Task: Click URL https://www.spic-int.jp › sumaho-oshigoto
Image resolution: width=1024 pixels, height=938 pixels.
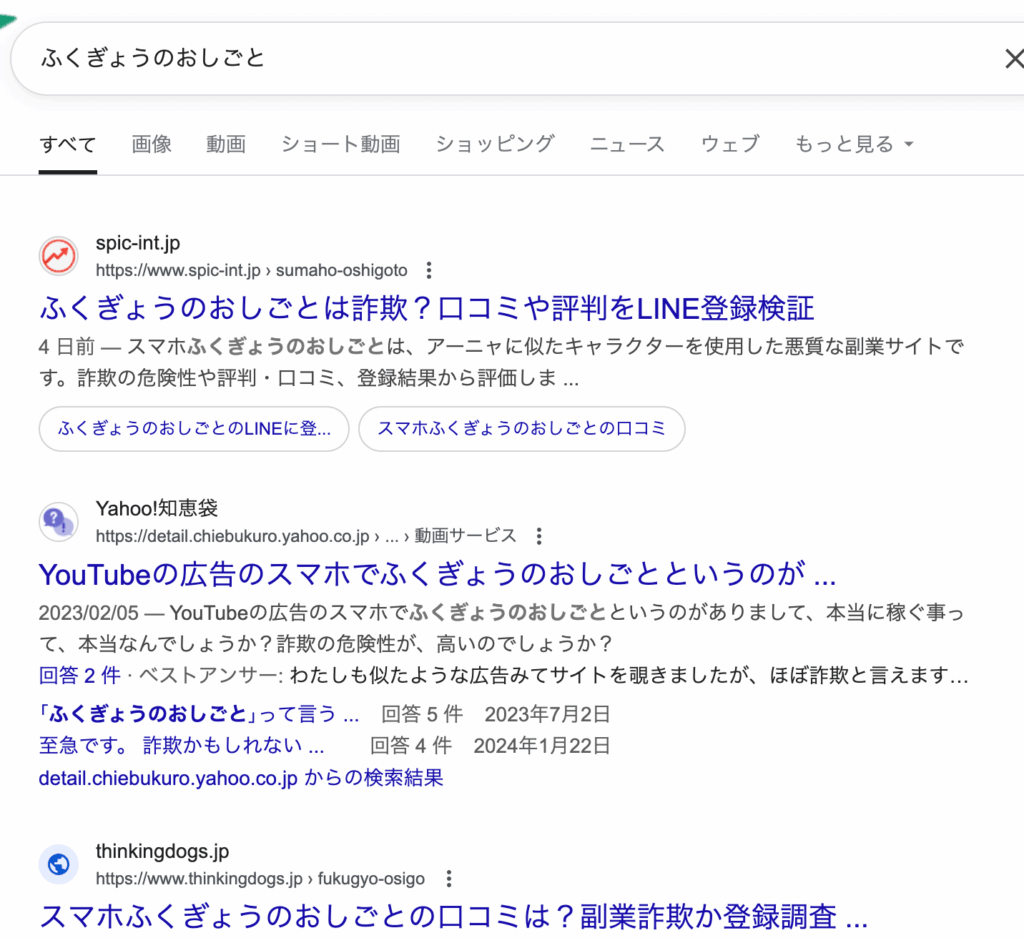Action: [251, 270]
